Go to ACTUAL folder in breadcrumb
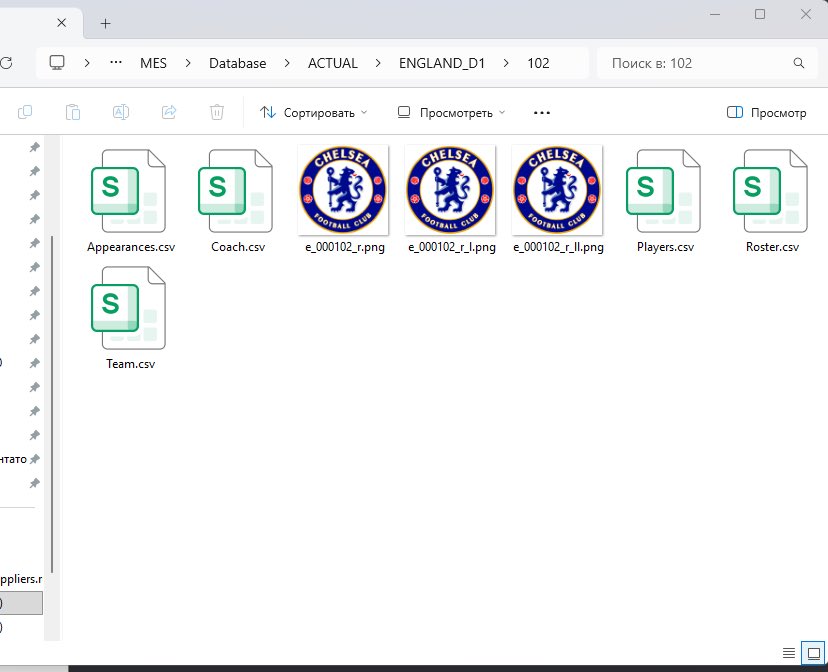This screenshot has height=672, width=828. coord(333,63)
